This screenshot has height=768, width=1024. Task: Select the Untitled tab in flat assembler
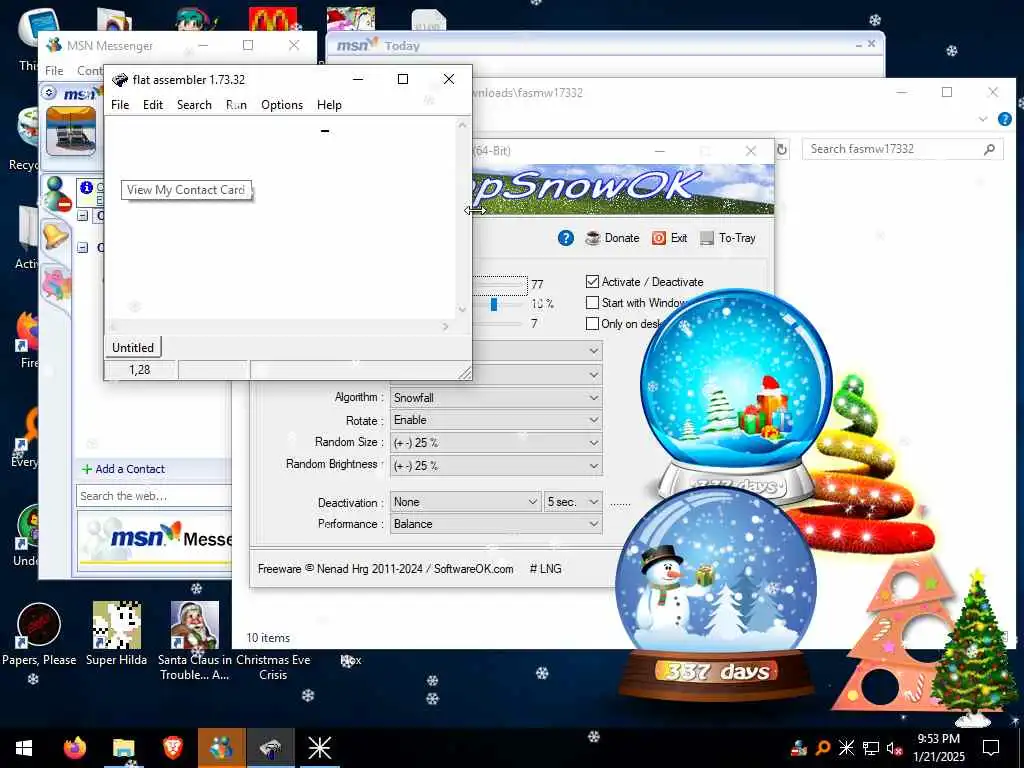click(x=133, y=347)
